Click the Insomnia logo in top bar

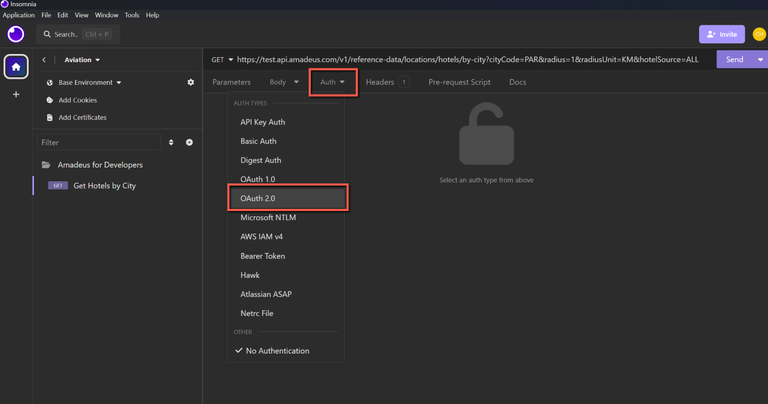16,34
